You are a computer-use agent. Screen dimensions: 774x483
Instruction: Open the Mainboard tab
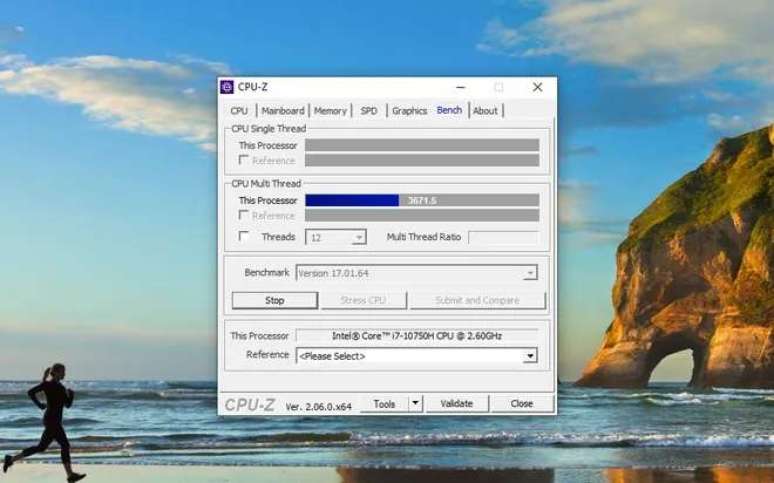tap(283, 111)
